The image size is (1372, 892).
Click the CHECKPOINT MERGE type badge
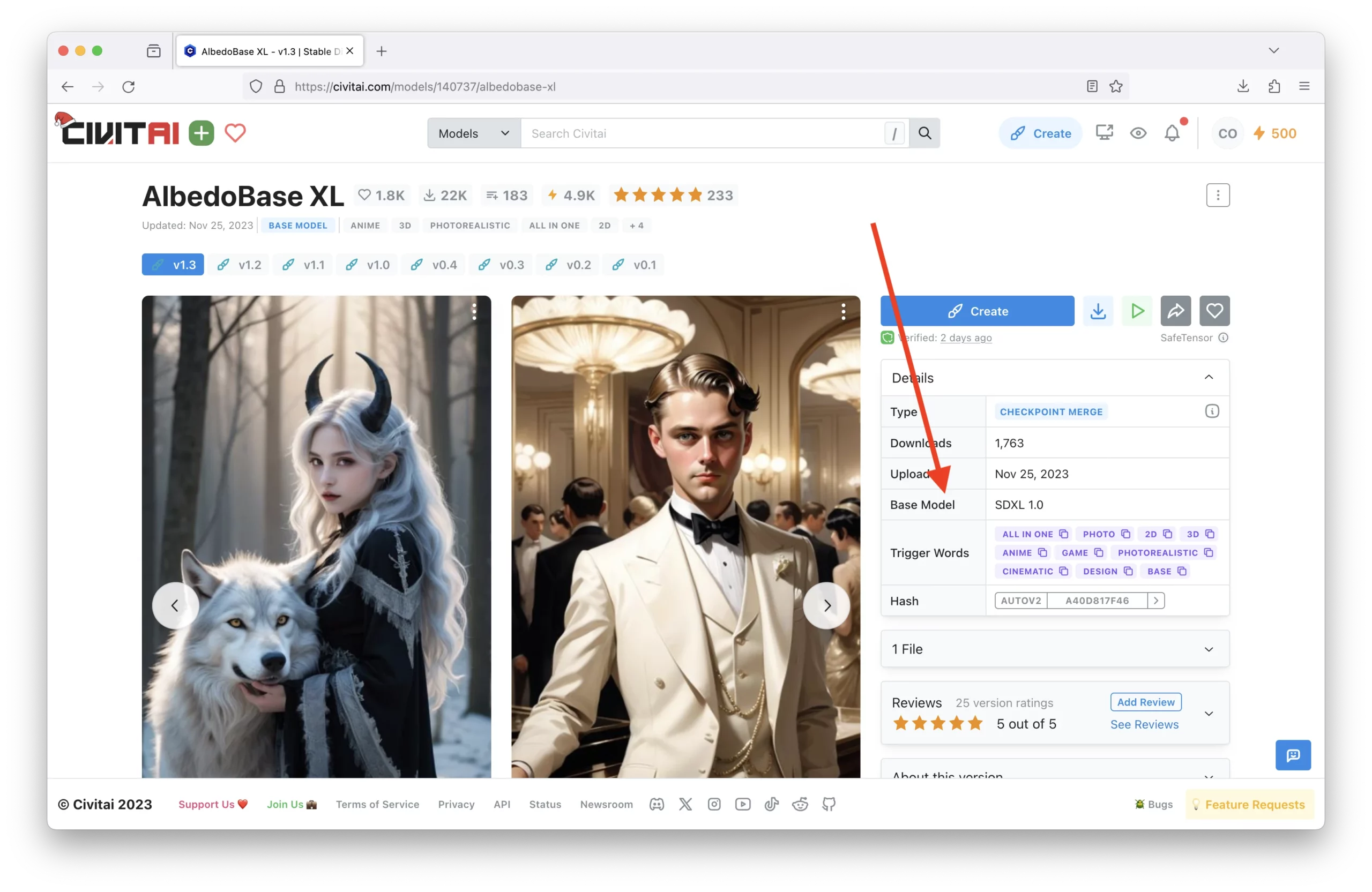pos(1051,411)
